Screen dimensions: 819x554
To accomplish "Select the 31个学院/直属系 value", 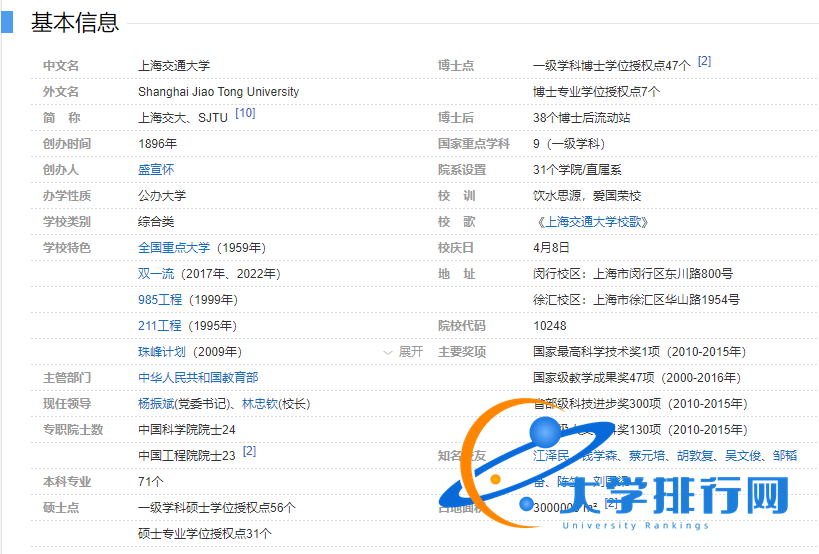I will pos(577,170).
